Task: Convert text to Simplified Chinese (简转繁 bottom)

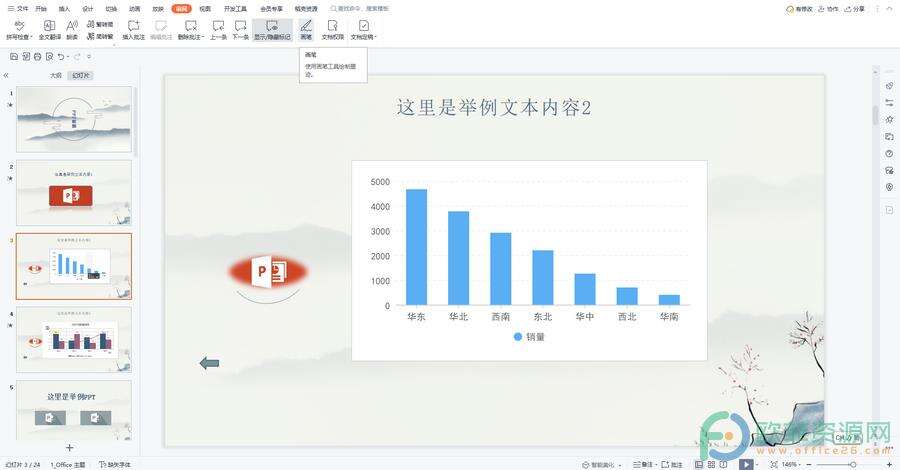Action: coord(100,36)
